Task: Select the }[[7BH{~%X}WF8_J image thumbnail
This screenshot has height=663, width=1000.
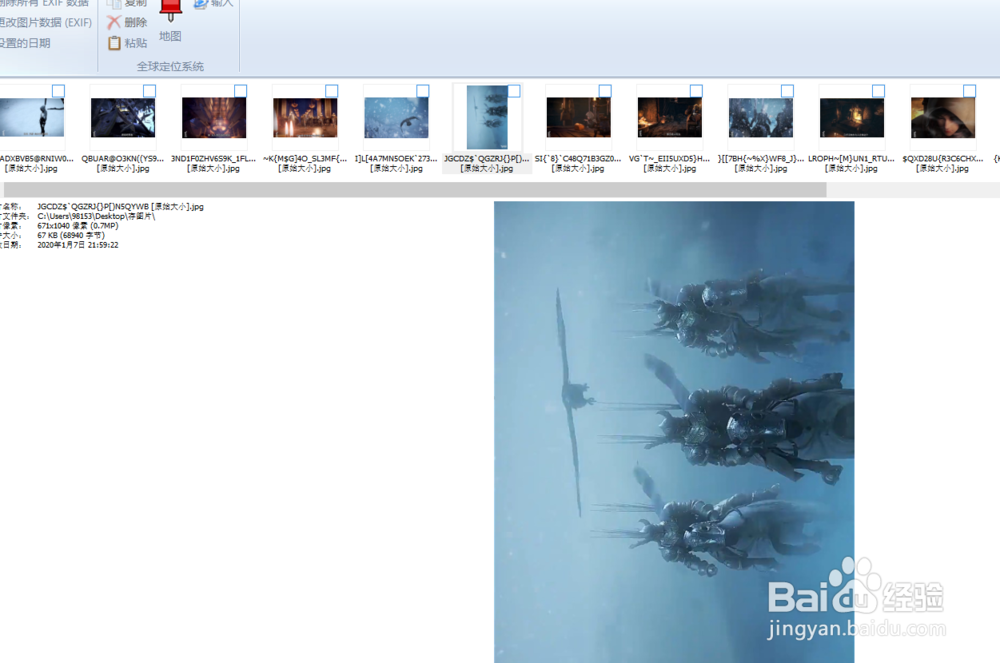Action: [761, 118]
